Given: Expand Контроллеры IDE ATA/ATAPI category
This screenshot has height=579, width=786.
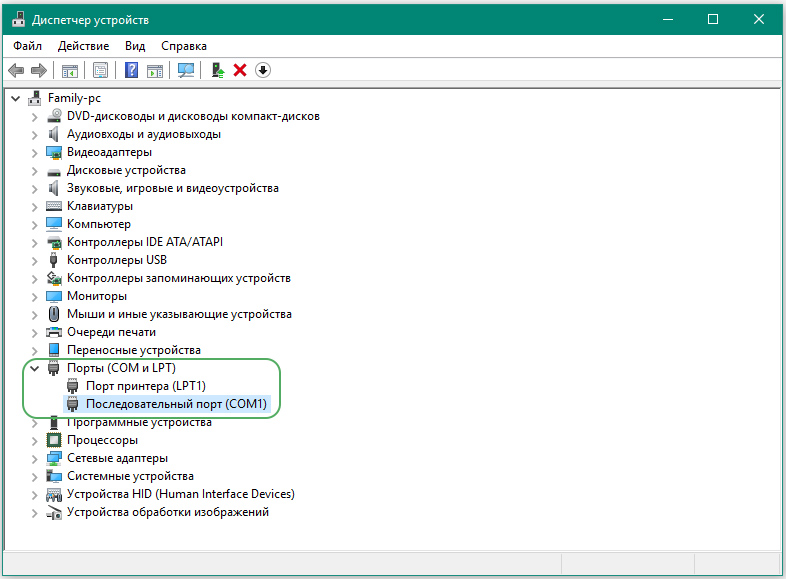Looking at the screenshot, I should pyautogui.click(x=34, y=243).
